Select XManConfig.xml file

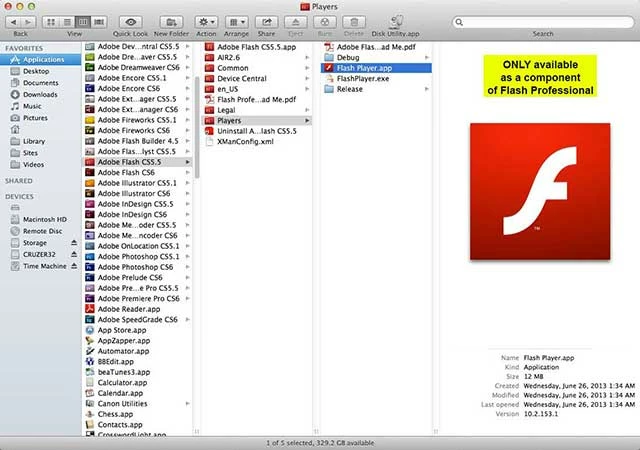coord(245,142)
